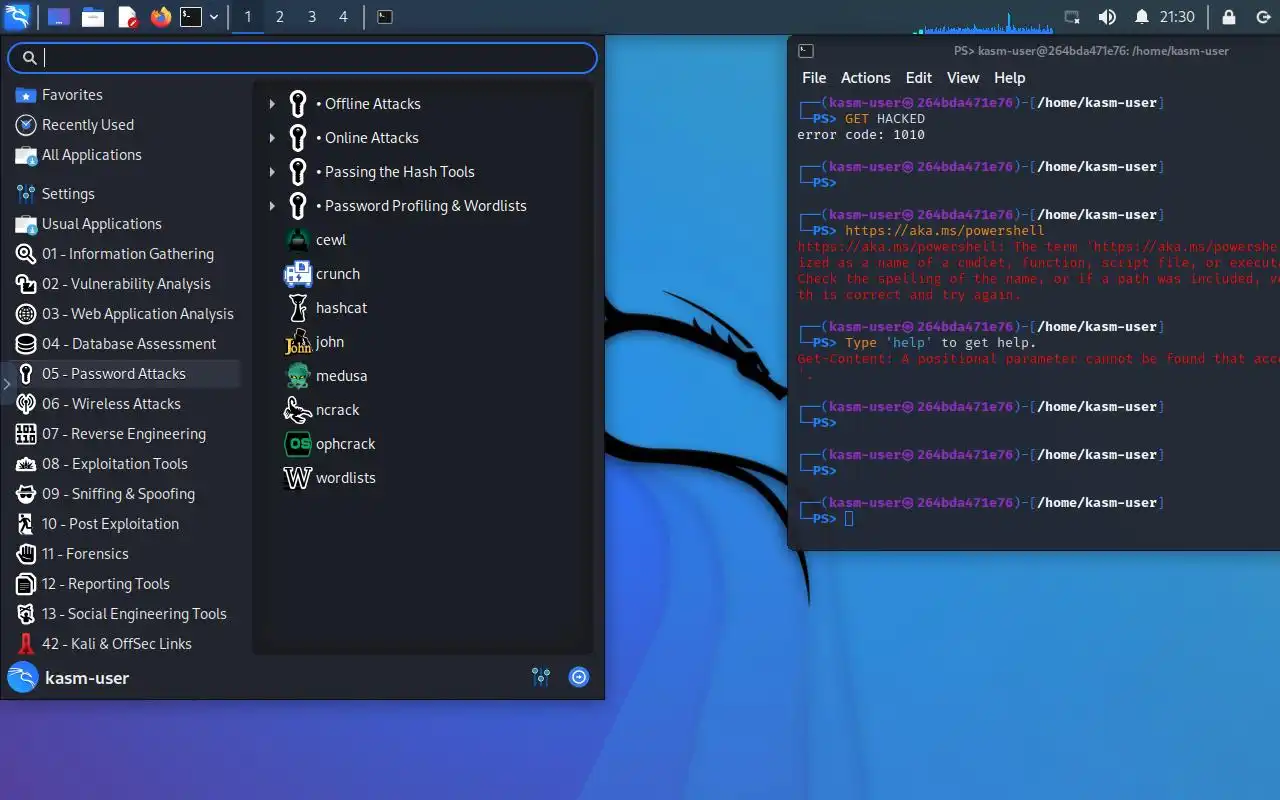This screenshot has width=1280, height=800.
Task: Select the terminal window button in the taskbar
Action: (x=385, y=17)
